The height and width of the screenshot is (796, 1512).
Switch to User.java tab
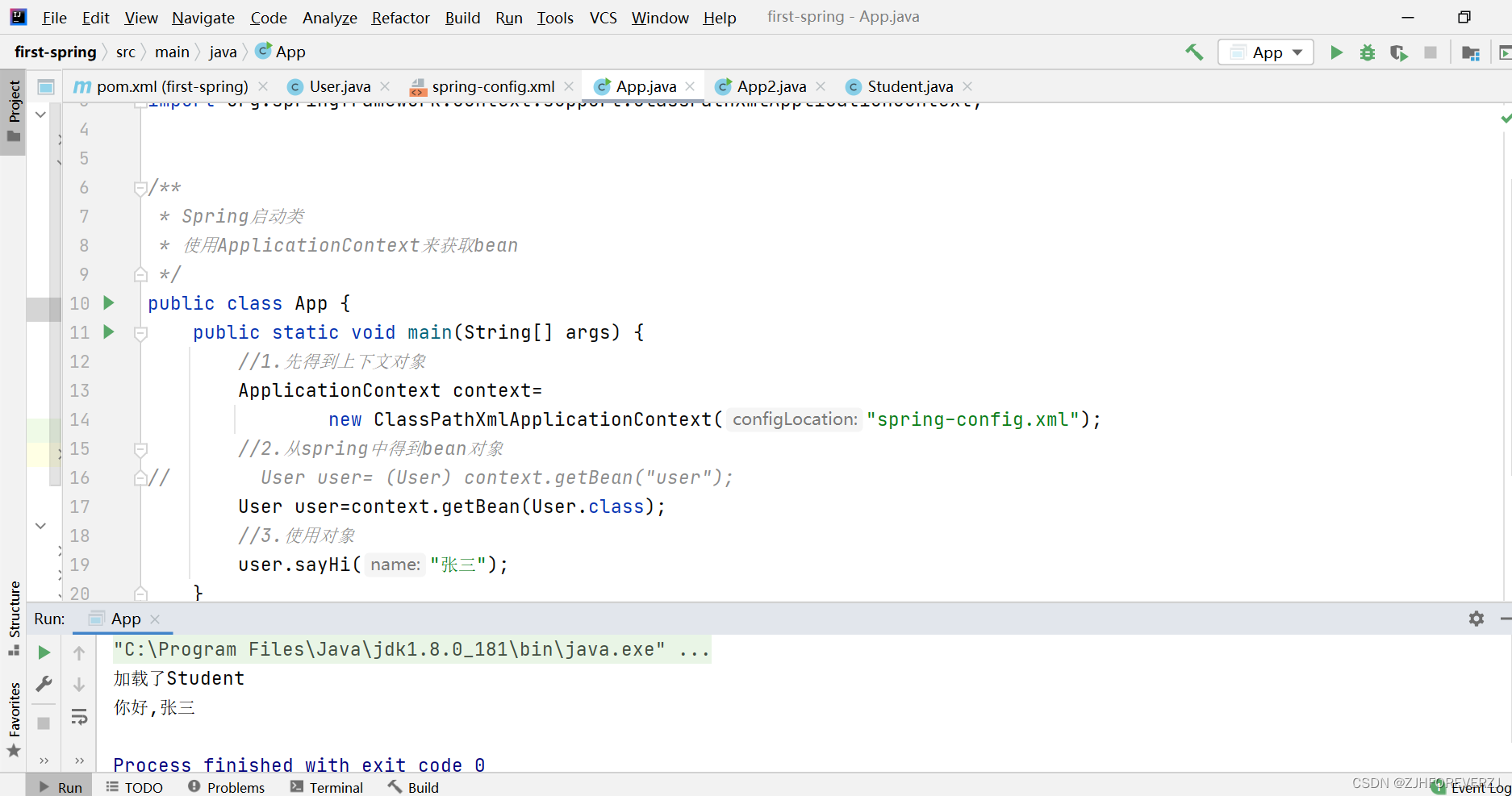pos(339,86)
